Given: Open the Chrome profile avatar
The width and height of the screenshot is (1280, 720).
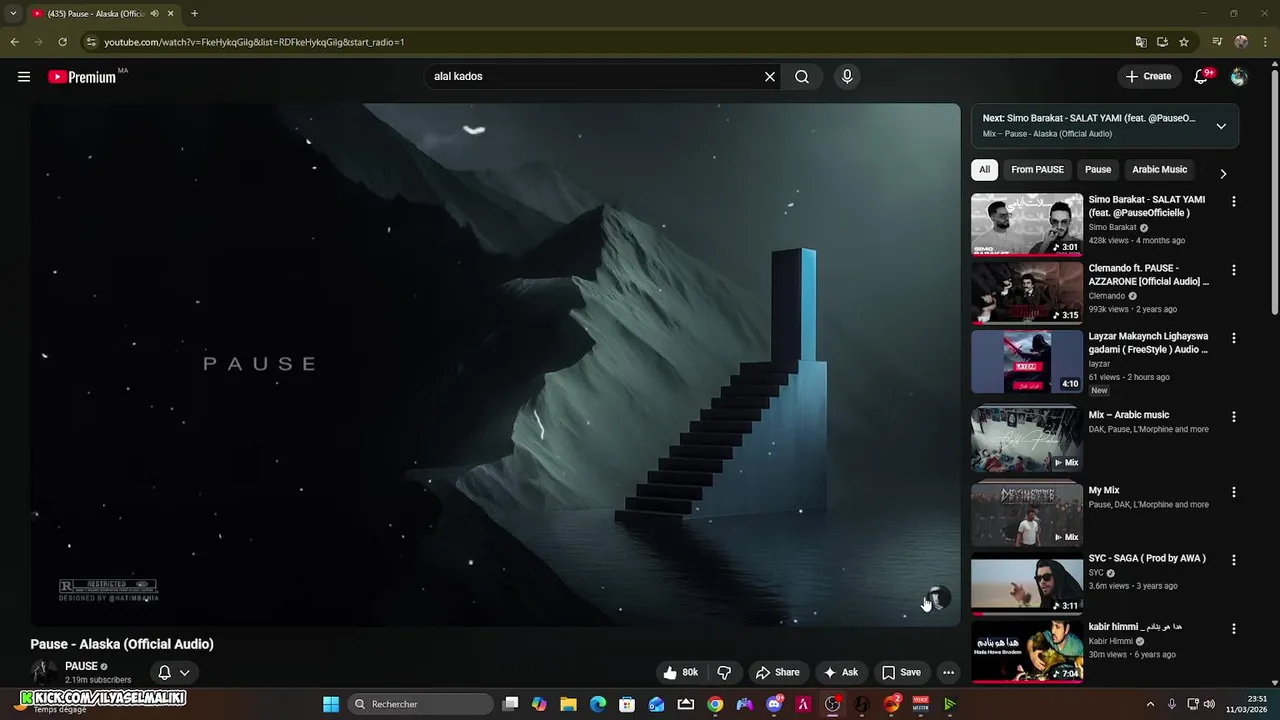Looking at the screenshot, I should [x=1241, y=42].
